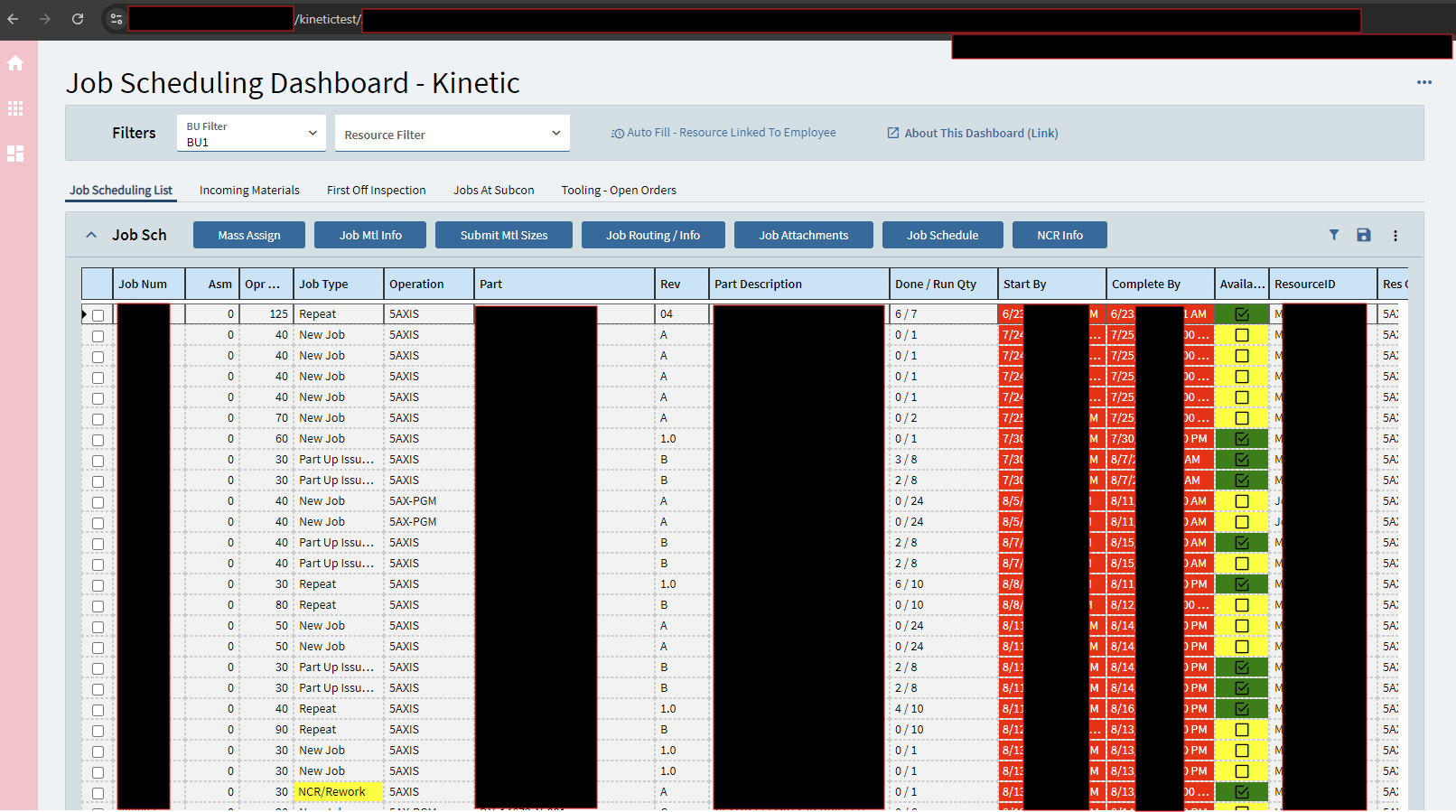The height and width of the screenshot is (812, 1456).
Task: Open Job Routing / Info
Action: 653,235
